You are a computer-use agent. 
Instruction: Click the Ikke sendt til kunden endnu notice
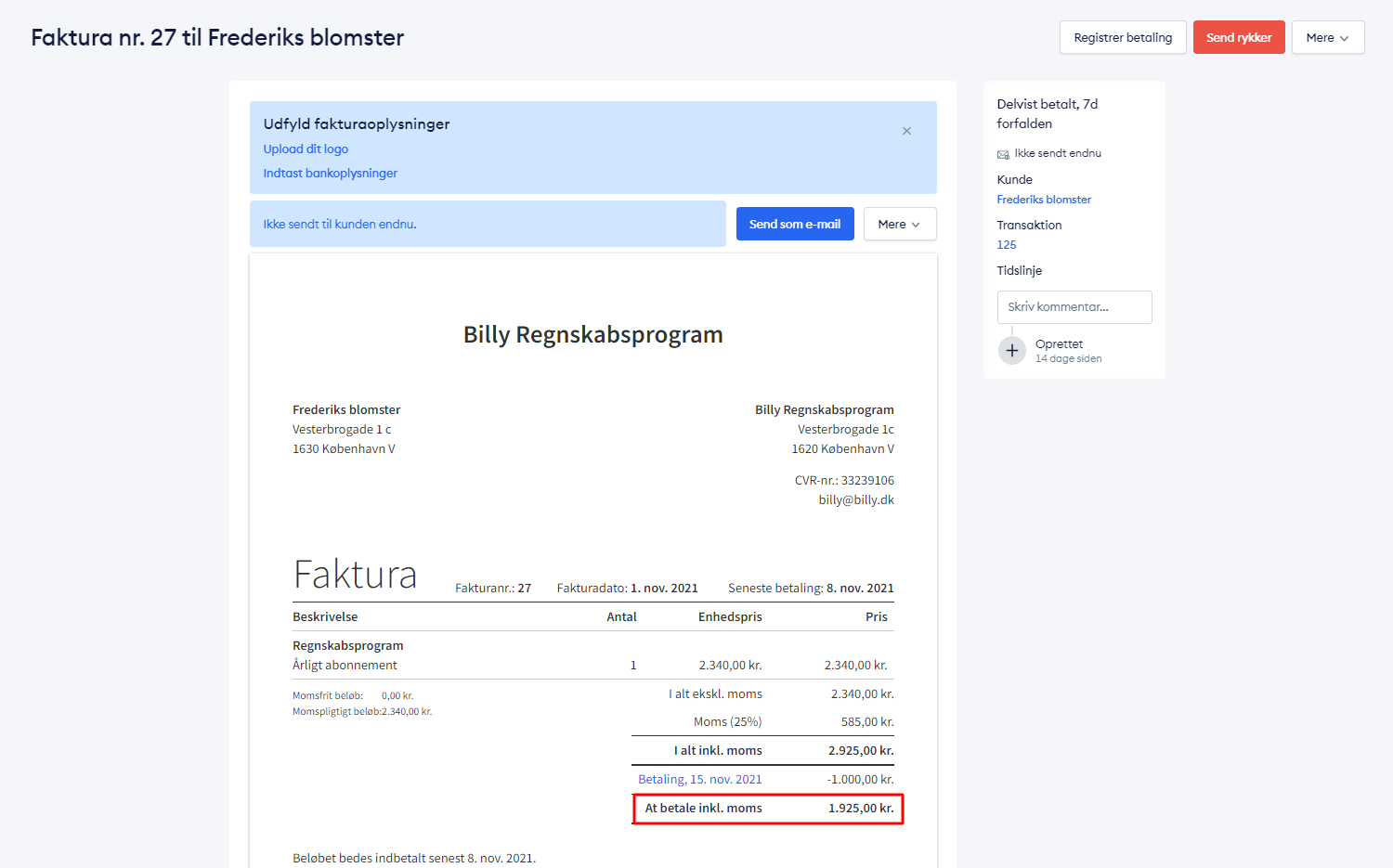tap(488, 224)
